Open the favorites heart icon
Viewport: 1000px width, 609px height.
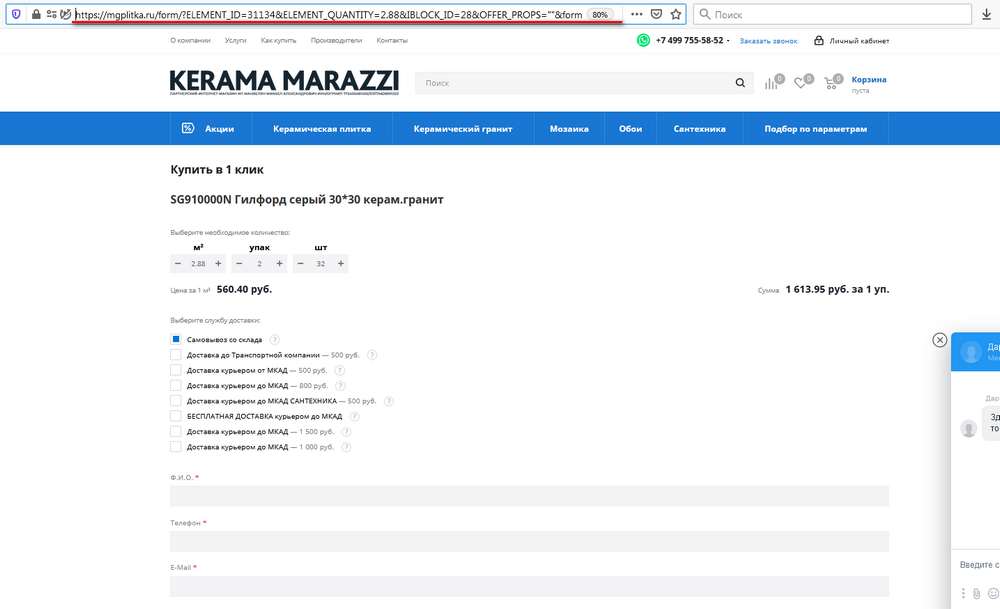tap(800, 83)
